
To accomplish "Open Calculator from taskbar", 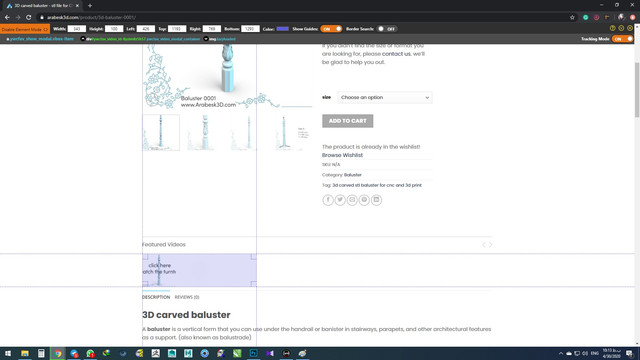I will [x=41, y=353].
